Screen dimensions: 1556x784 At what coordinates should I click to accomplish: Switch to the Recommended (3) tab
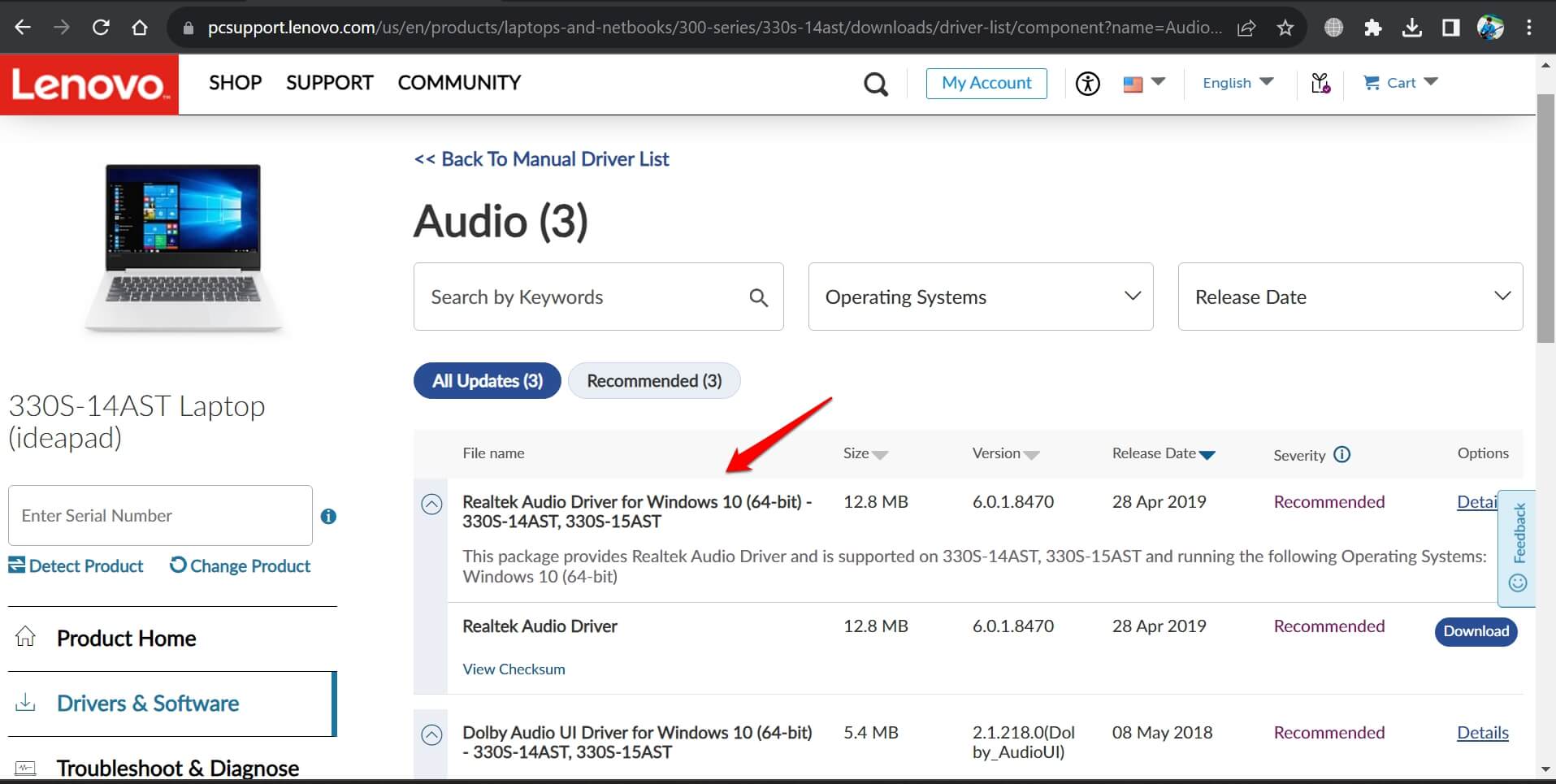pos(653,381)
